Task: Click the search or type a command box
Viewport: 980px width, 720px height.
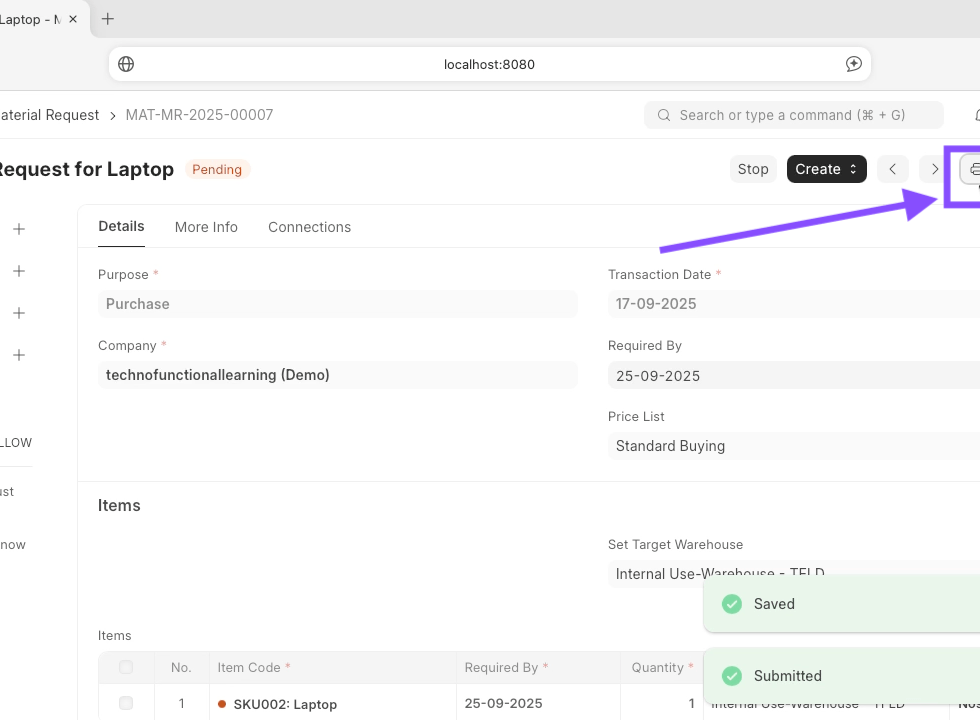Action: pyautogui.click(x=793, y=115)
